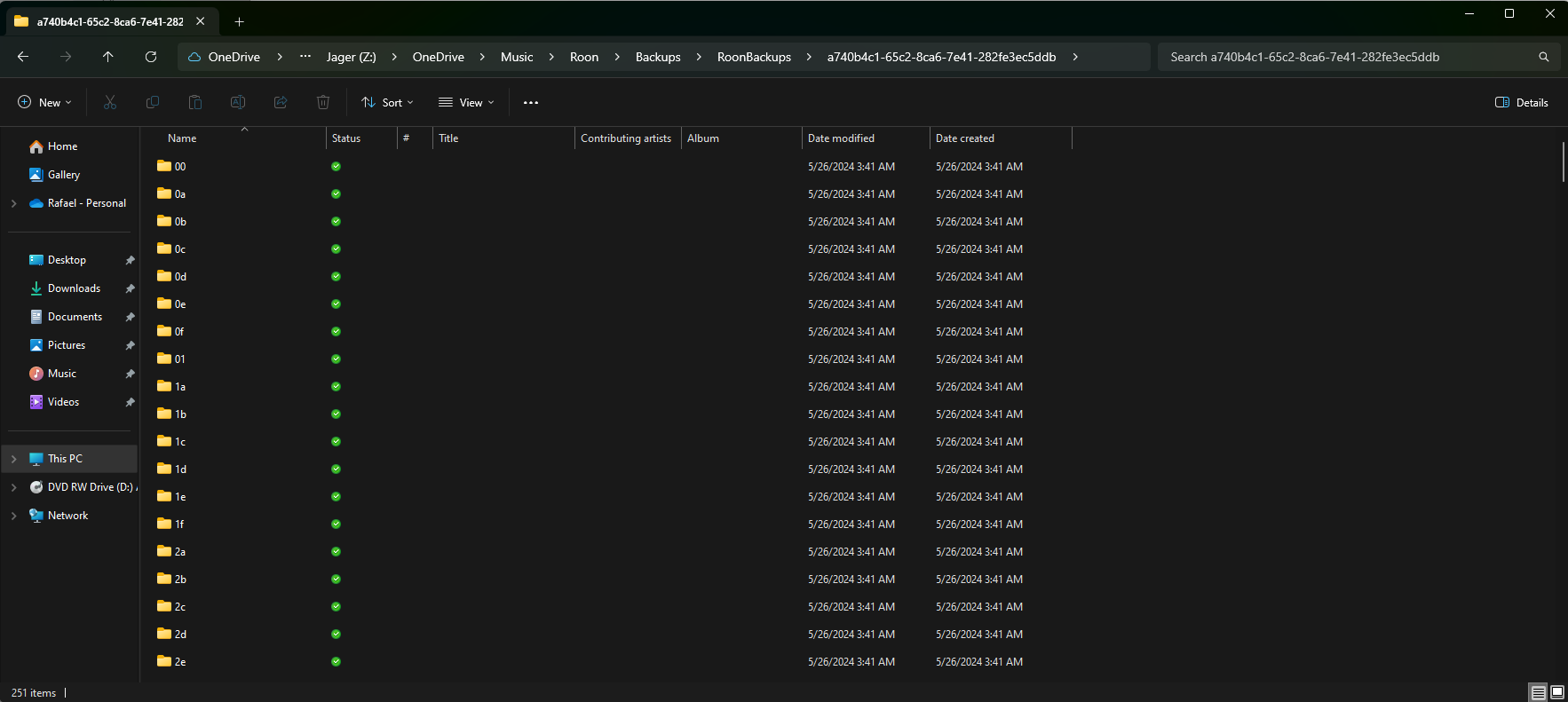The image size is (1568, 702).
Task: Navigate to Jager (Z:) breadcrumb
Action: [352, 57]
